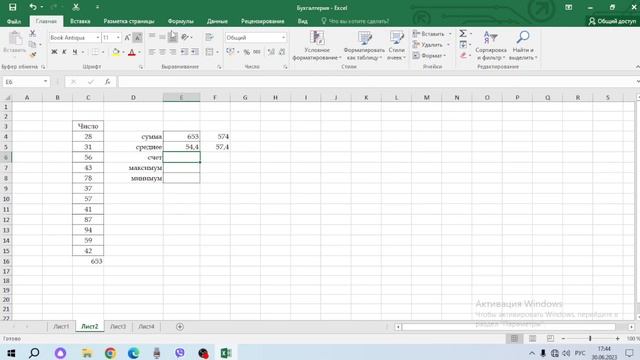The image size is (640, 360).
Task: Open the font size dropdown
Action: point(118,38)
